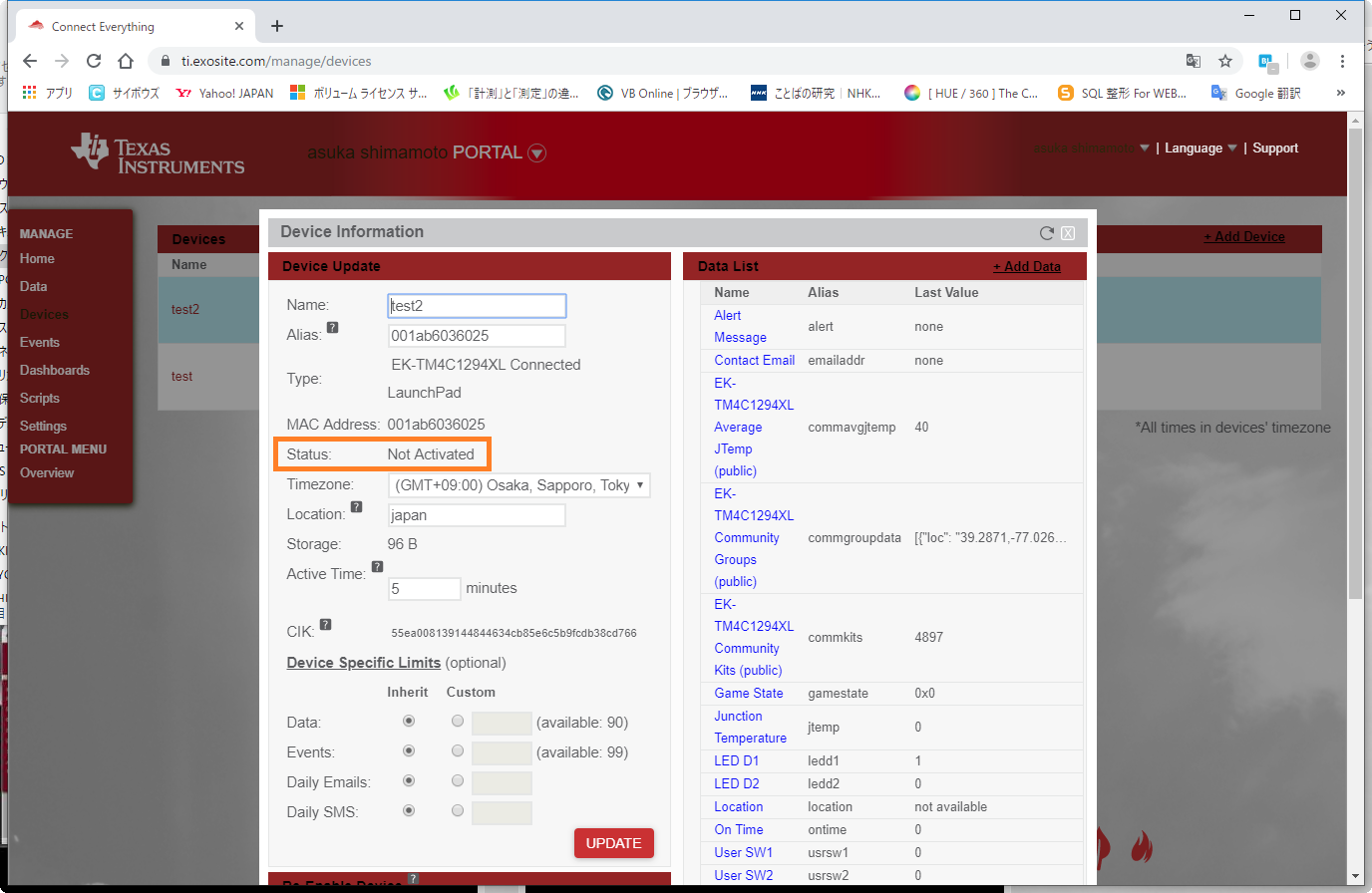Open the SQL 整形 For WEB bookmark
1372x893 pixels.
tap(1123, 93)
